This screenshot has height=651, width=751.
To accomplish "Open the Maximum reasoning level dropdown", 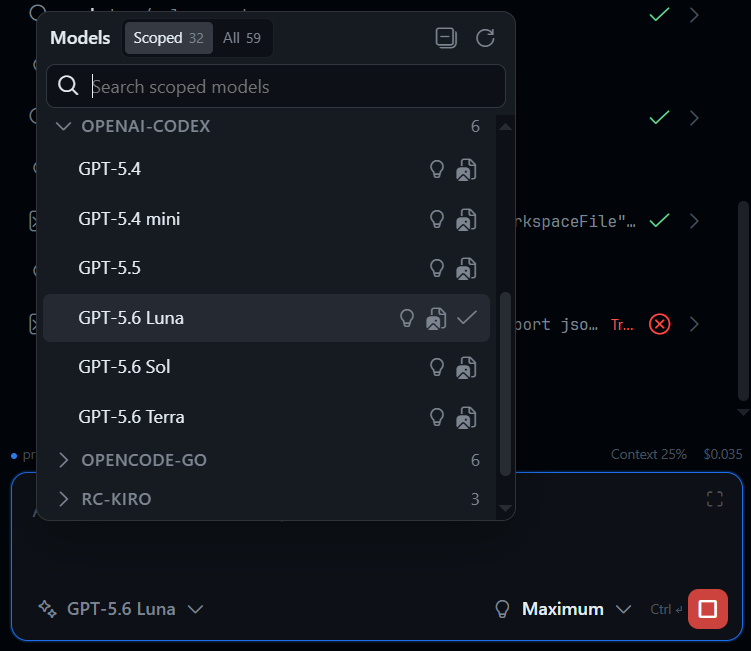I will 563,609.
